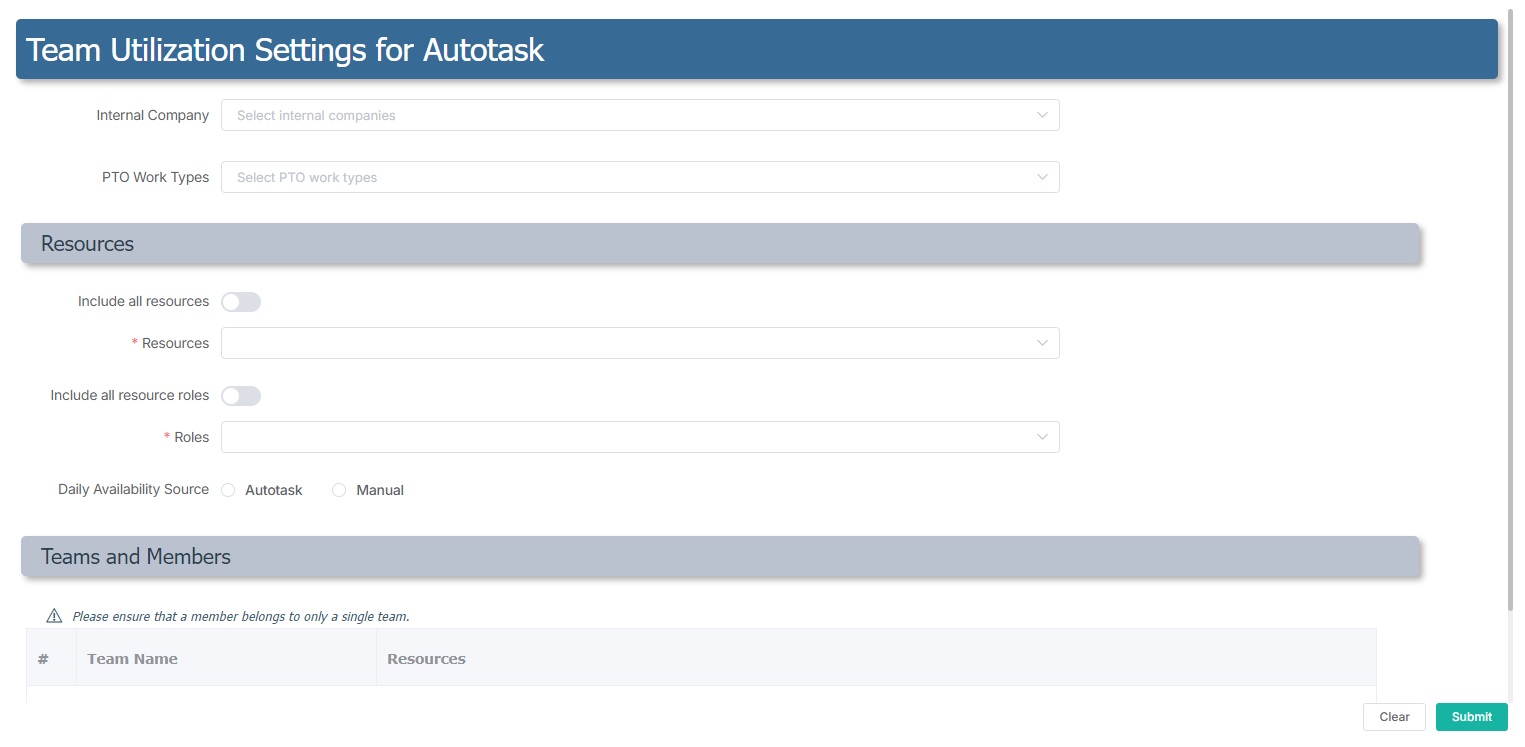Screen dimensions: 1525x747
Task: Click the Internal Company dropdown chevron icon
Action: [1043, 115]
